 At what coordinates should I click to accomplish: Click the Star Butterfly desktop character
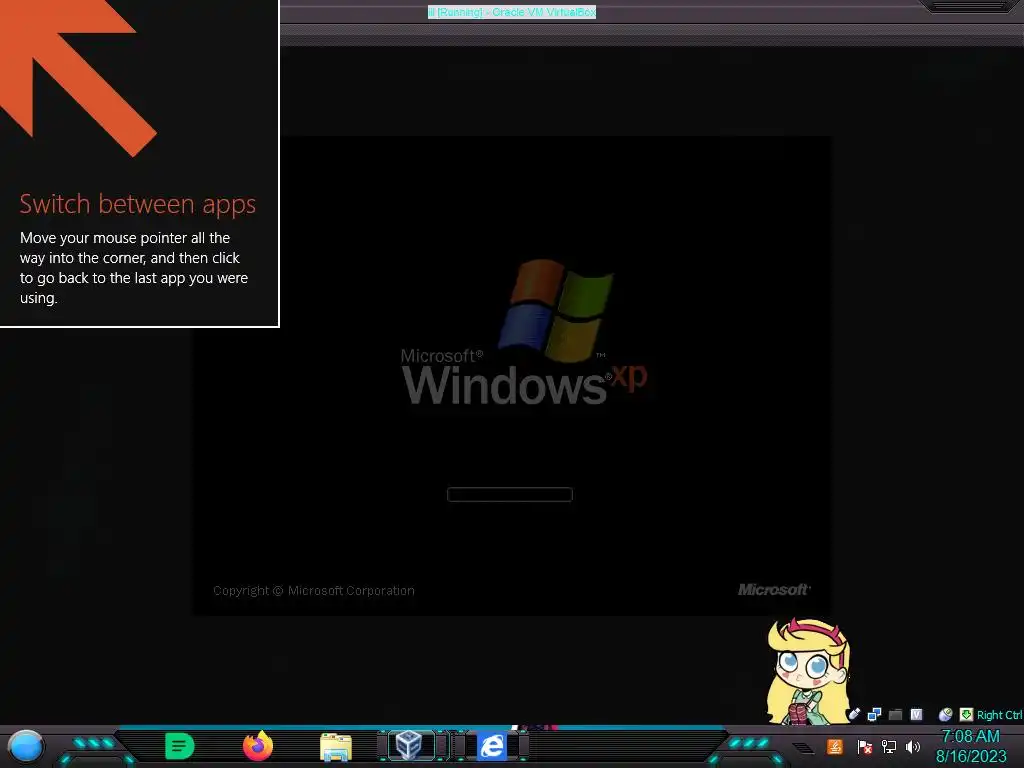tap(808, 671)
